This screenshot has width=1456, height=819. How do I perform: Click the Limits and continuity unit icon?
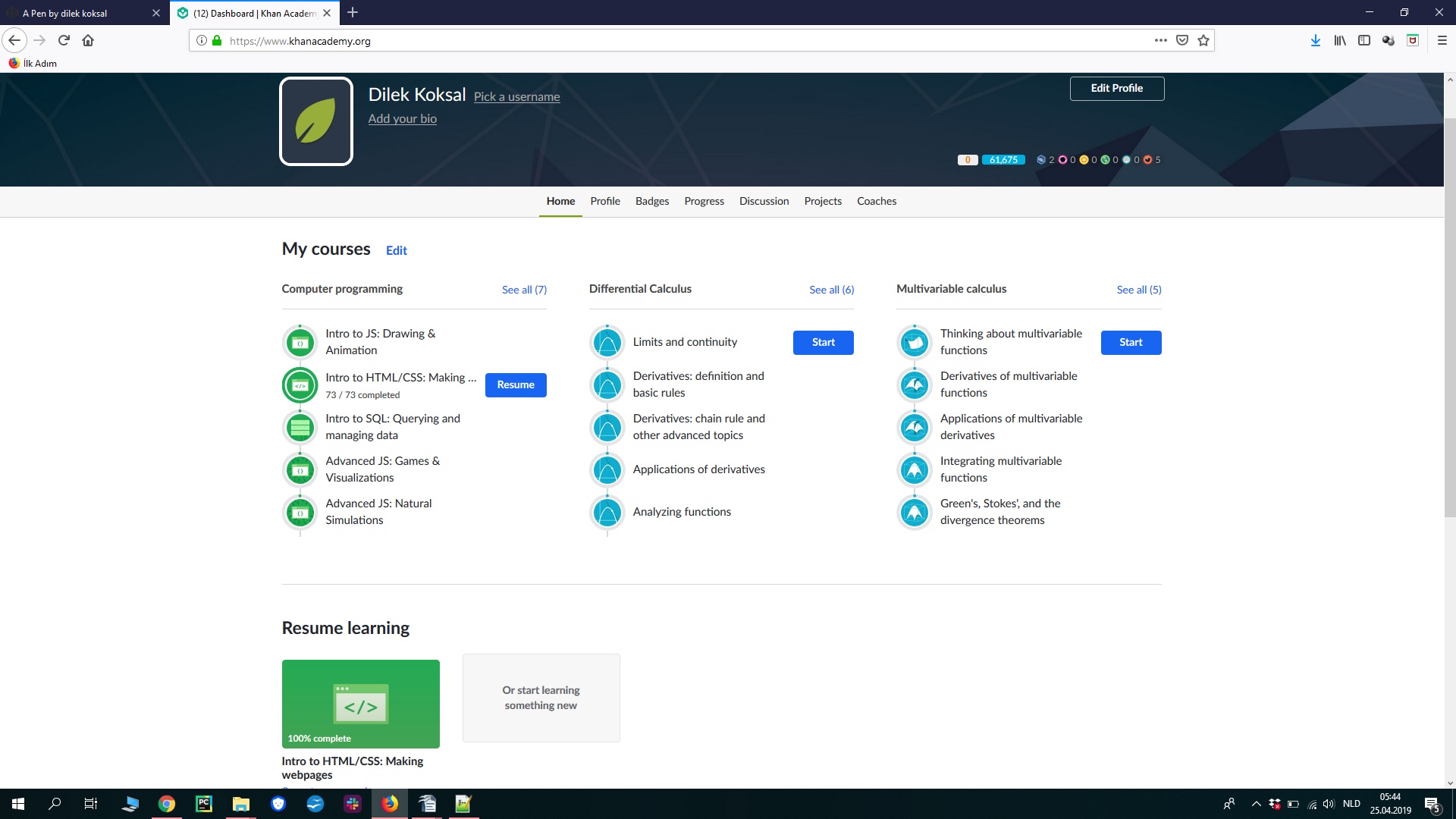pyautogui.click(x=607, y=343)
